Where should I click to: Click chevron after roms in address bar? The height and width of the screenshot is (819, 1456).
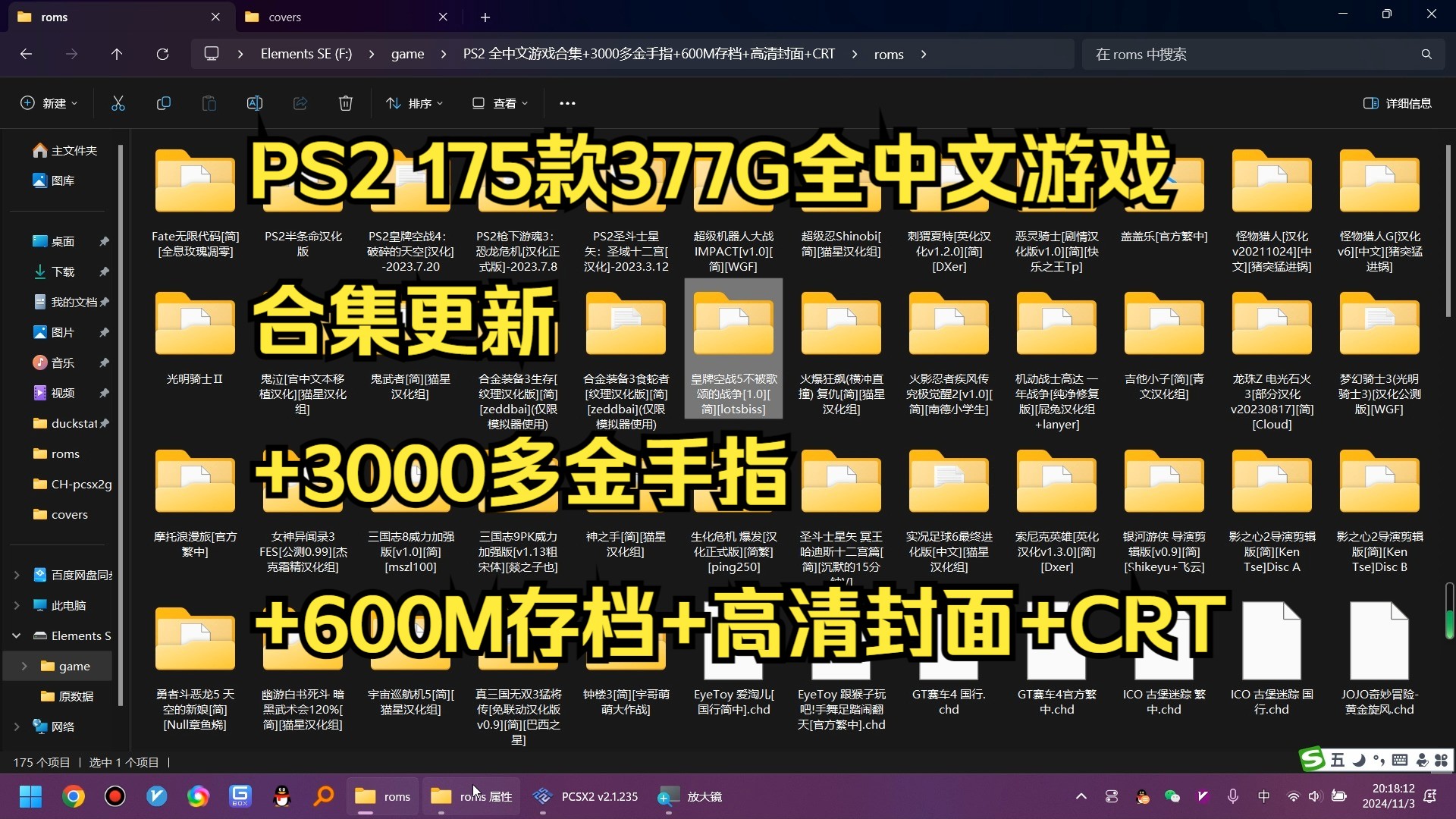tap(924, 54)
